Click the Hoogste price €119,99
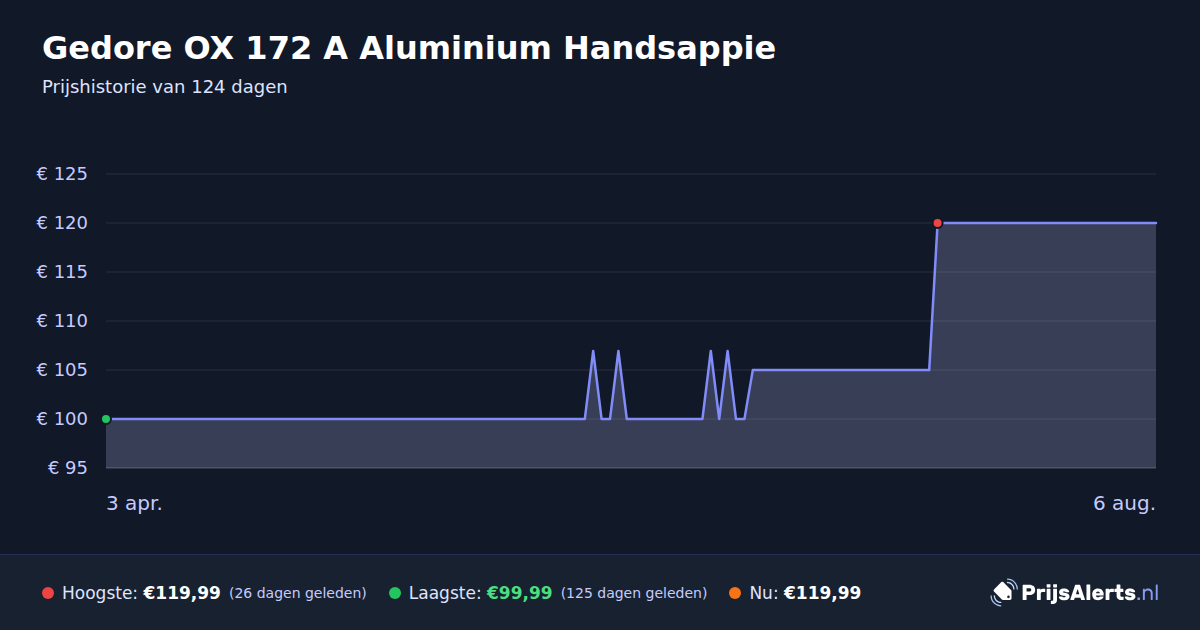This screenshot has width=1200, height=630. pyautogui.click(x=182, y=593)
